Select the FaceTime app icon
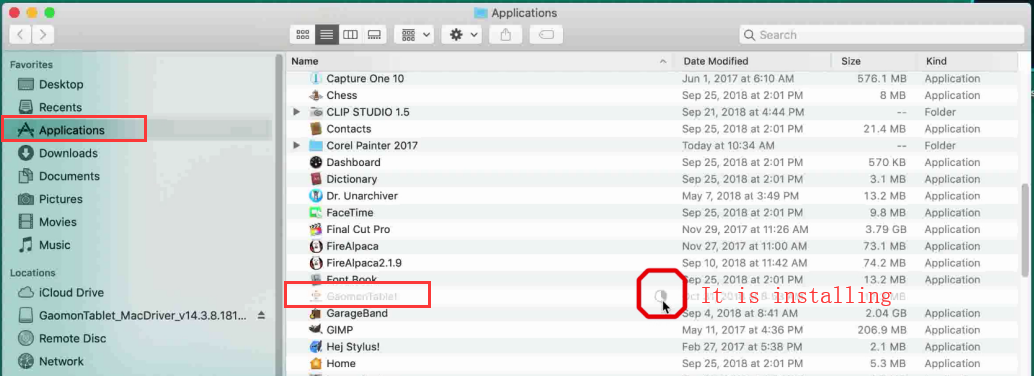Screen dimensions: 1034x376 315,212
